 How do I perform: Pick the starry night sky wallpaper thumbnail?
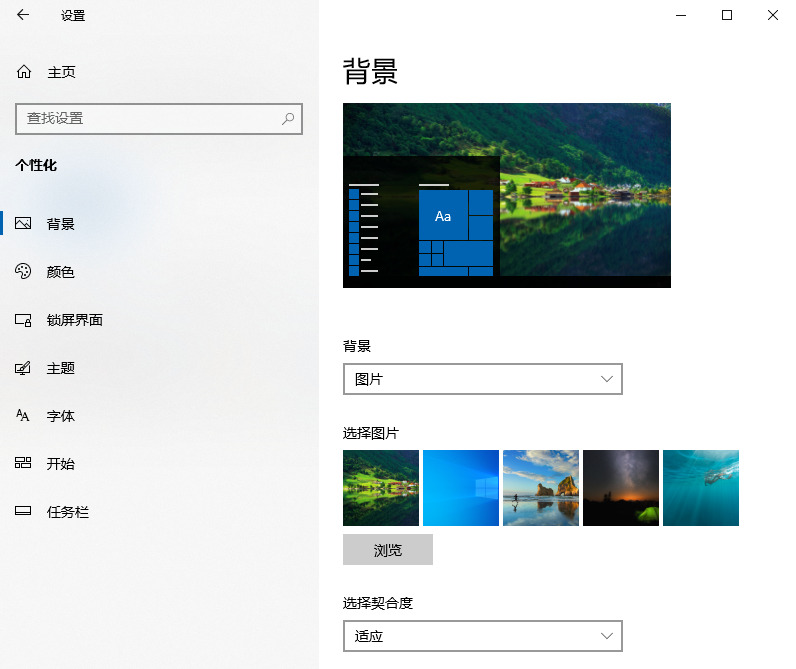pyautogui.click(x=621, y=488)
